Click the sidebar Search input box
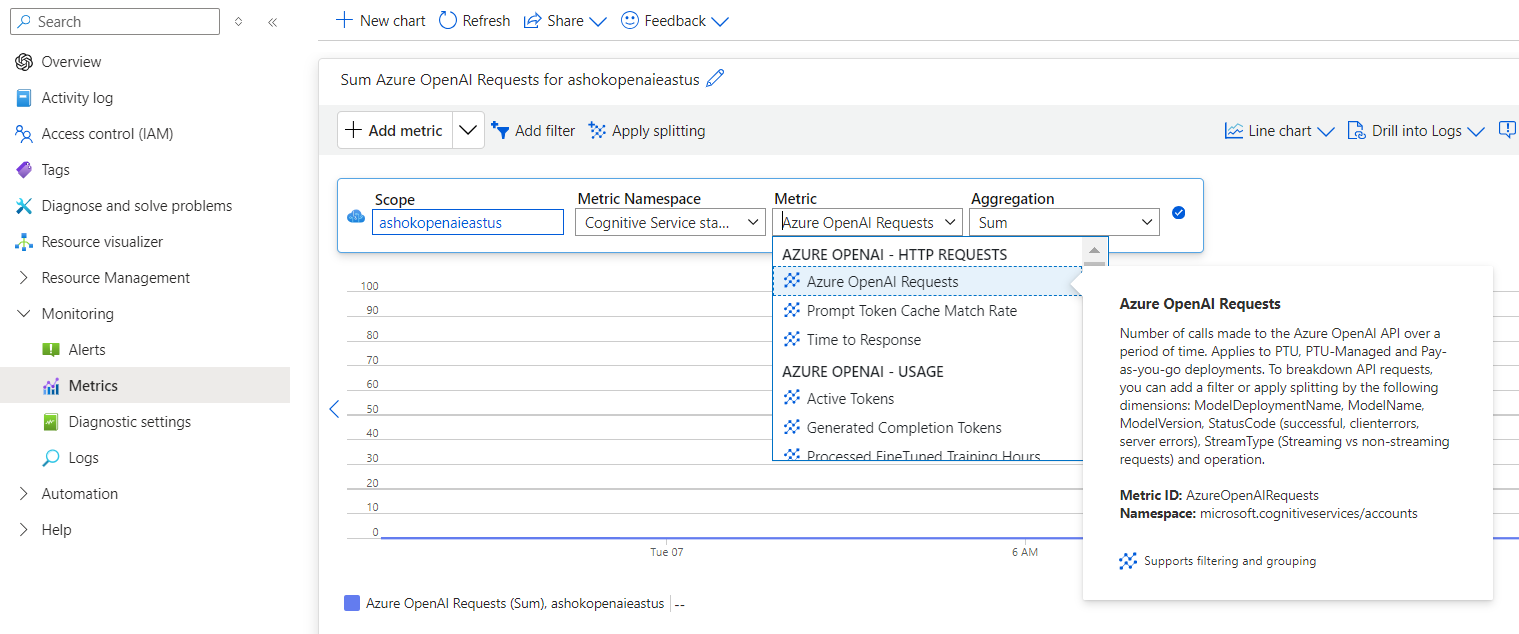Image resolution: width=1519 pixels, height=634 pixels. coord(114,21)
